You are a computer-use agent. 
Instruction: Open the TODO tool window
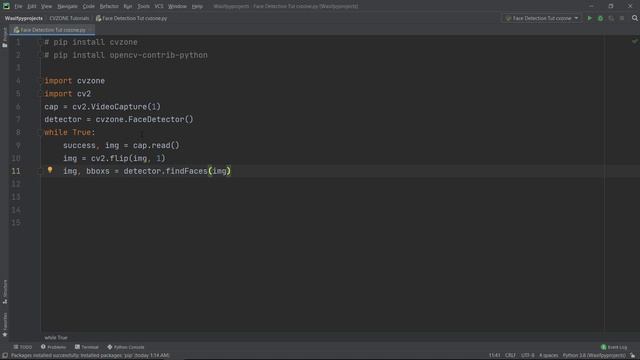point(22,347)
